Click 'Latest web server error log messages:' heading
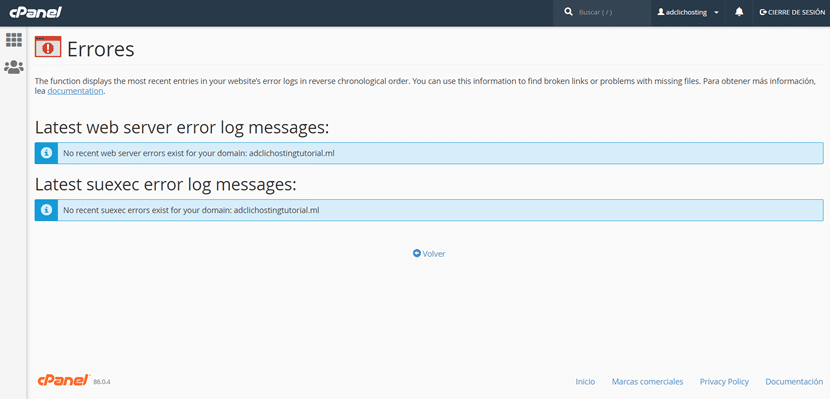 [x=182, y=128]
